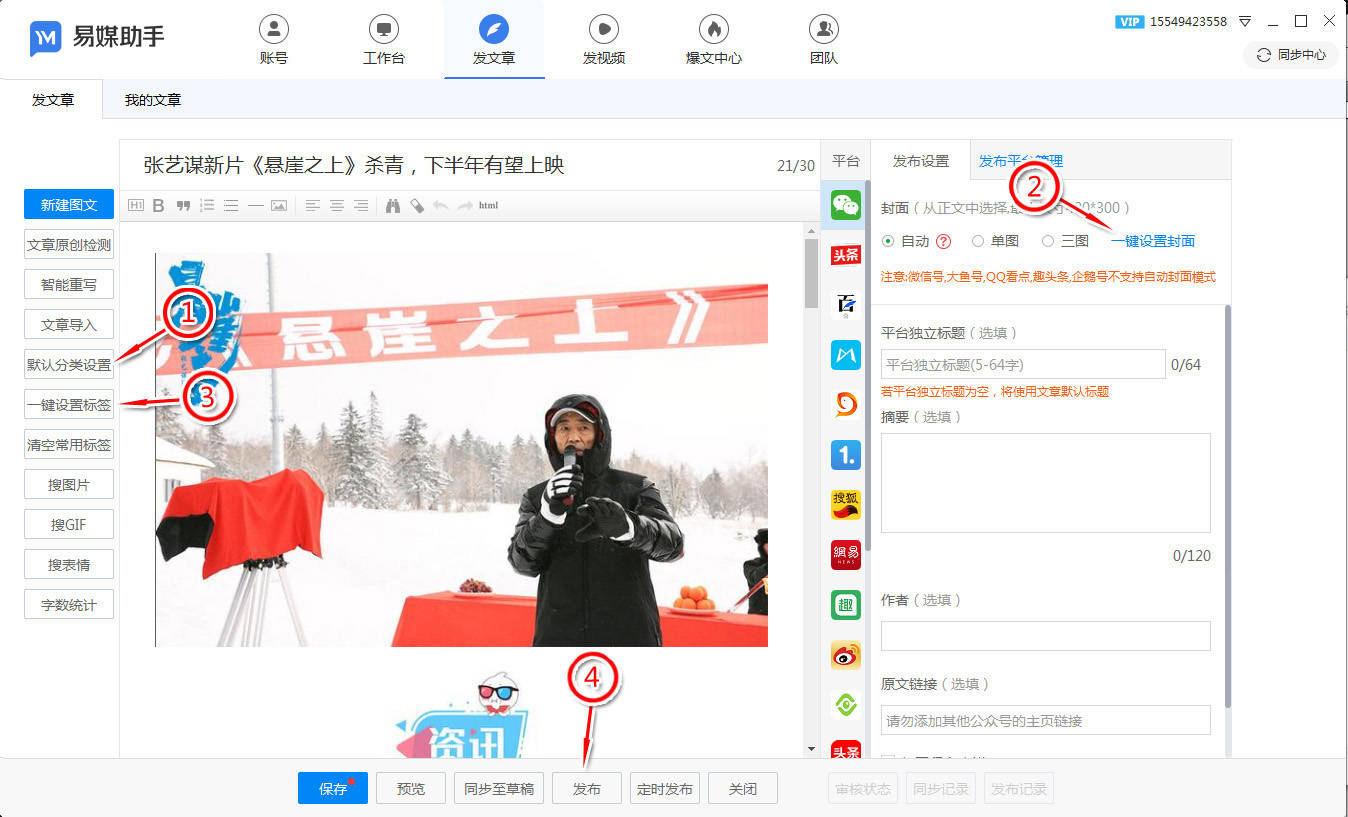1348x817 pixels.
Task: Switch to the 发布设置 tab
Action: 921,161
